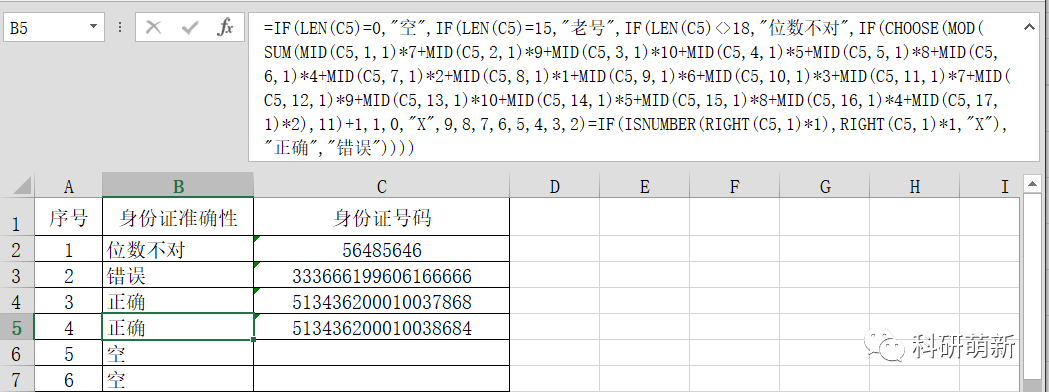Click cell containing 序号
This screenshot has width=1049, height=392.
[x=68, y=217]
